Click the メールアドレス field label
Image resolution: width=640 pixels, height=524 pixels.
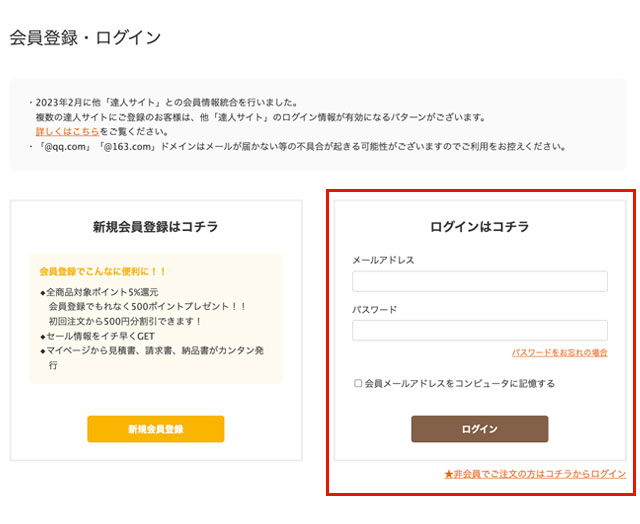383,260
